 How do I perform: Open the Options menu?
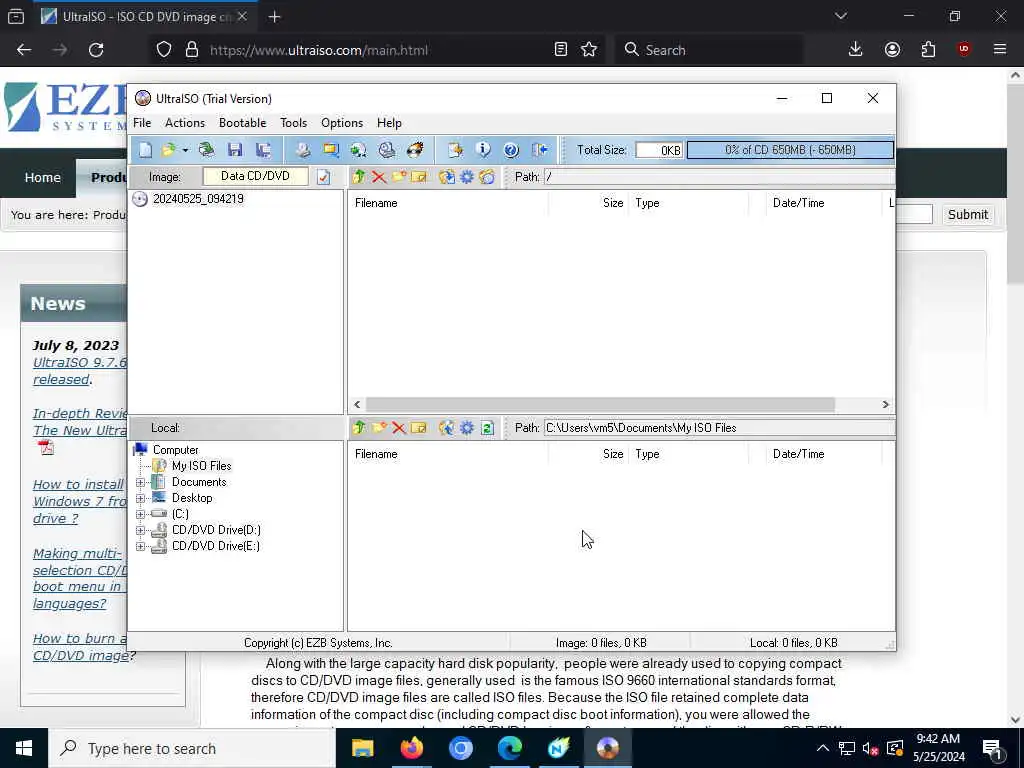tap(342, 123)
